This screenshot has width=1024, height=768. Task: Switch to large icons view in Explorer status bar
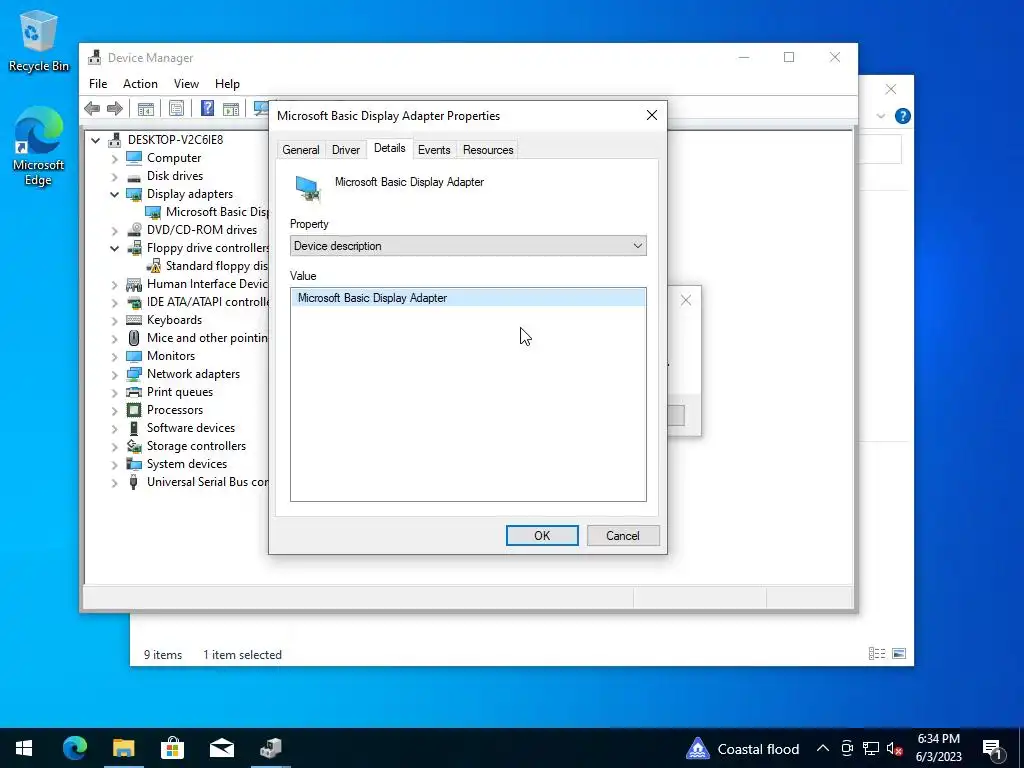click(x=899, y=654)
